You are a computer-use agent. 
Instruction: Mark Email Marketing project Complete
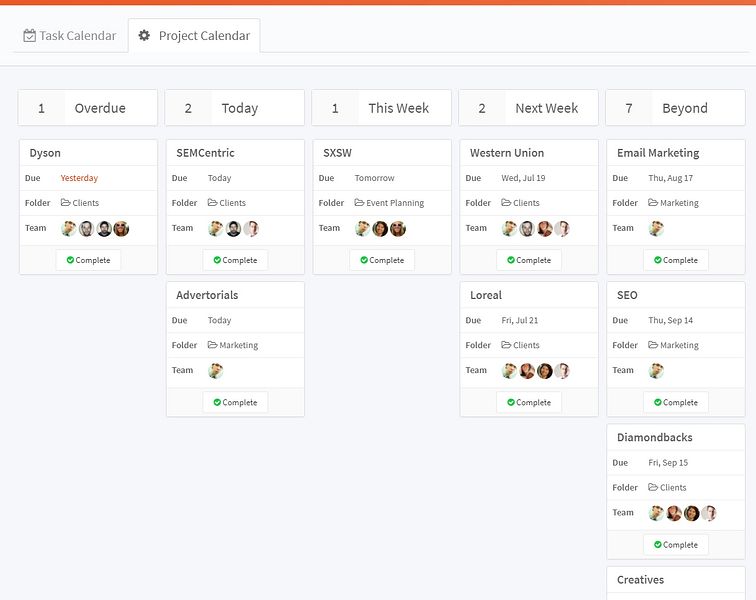pos(676,260)
